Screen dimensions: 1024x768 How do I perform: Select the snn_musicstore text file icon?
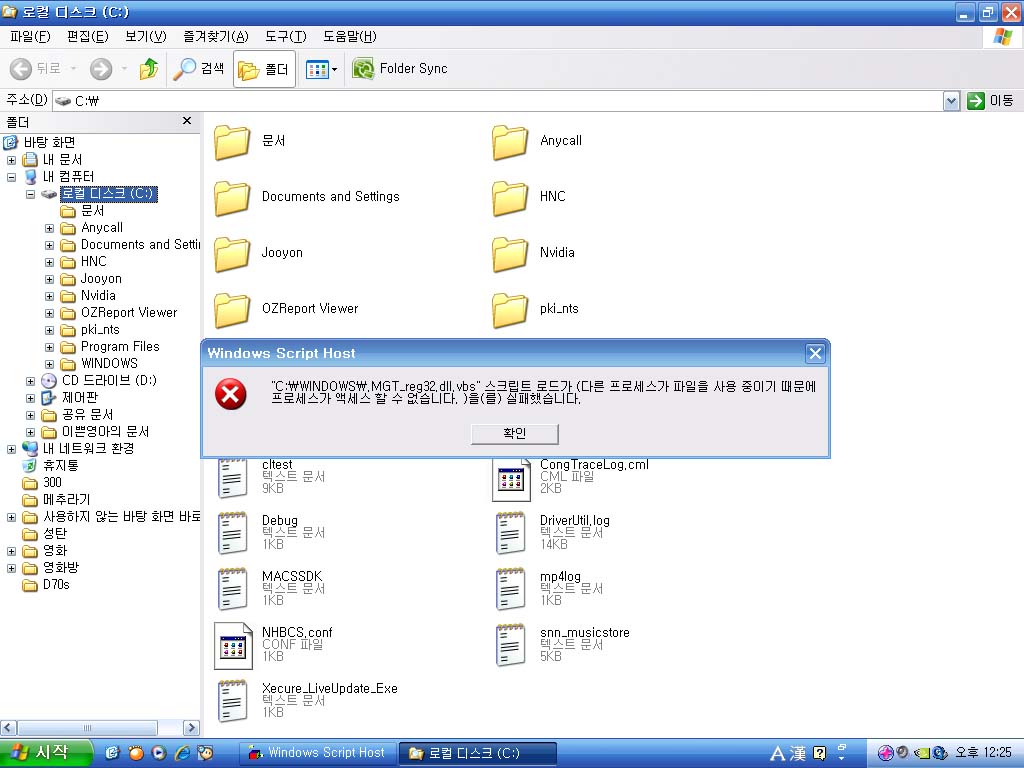511,645
